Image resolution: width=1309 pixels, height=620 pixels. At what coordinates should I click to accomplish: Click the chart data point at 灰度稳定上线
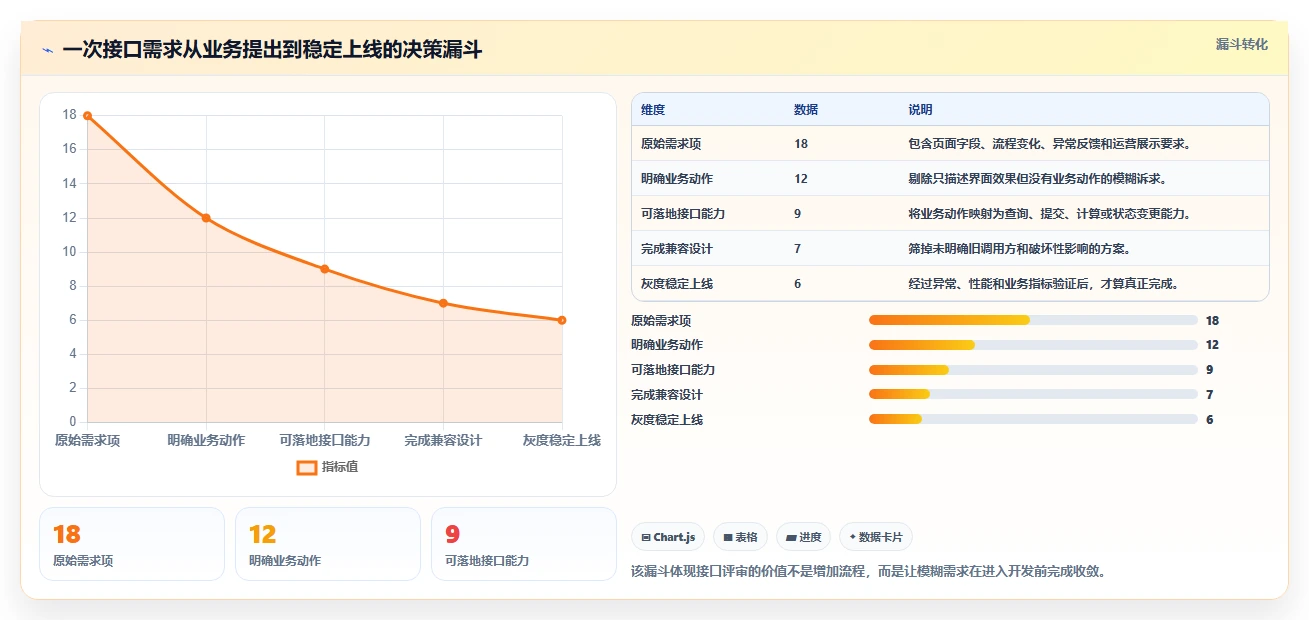[562, 320]
